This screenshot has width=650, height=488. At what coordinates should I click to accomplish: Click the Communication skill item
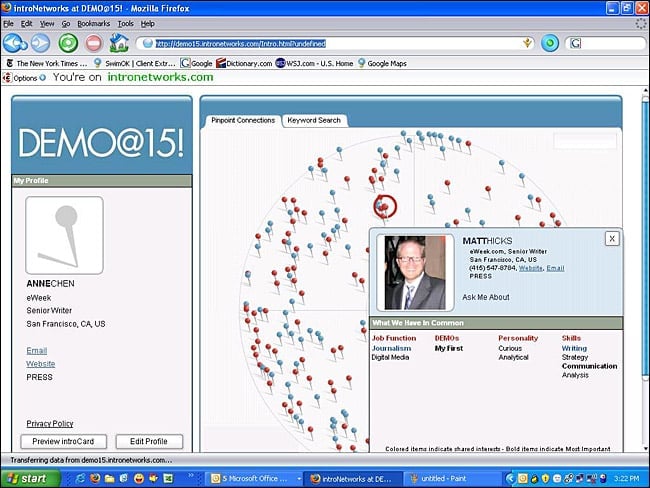589,366
